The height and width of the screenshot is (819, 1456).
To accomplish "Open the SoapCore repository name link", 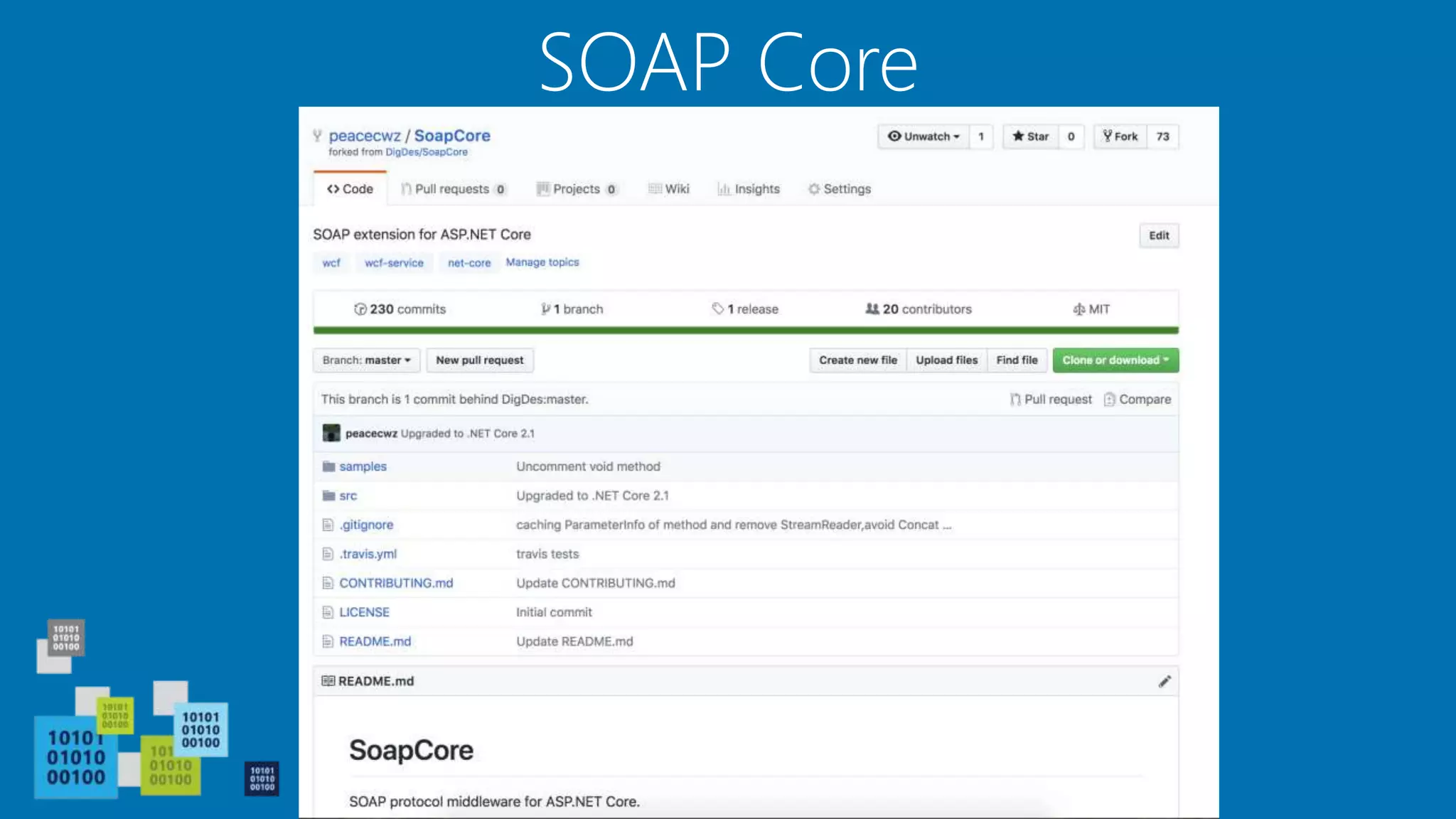I will click(x=452, y=136).
